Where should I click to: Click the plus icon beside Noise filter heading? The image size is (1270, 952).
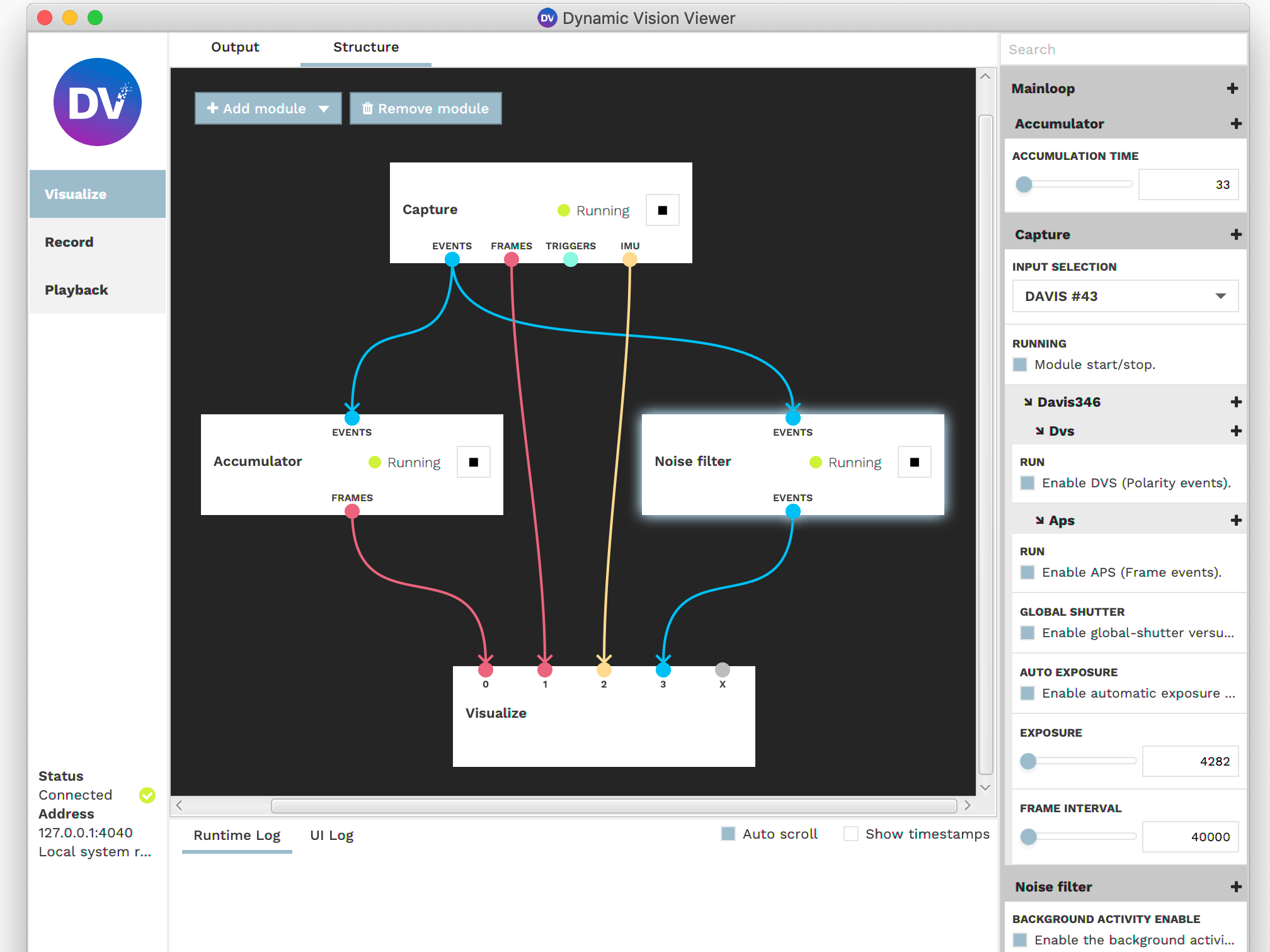pyautogui.click(x=1235, y=887)
